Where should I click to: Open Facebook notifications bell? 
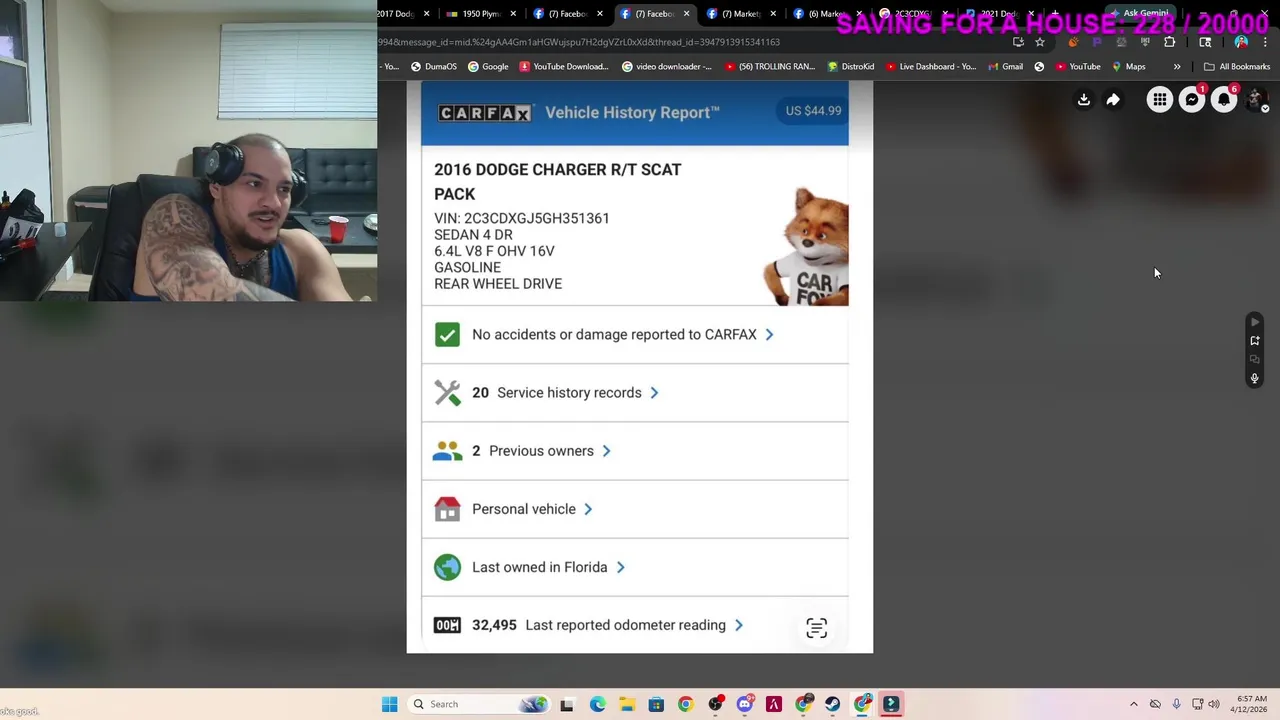point(1224,100)
